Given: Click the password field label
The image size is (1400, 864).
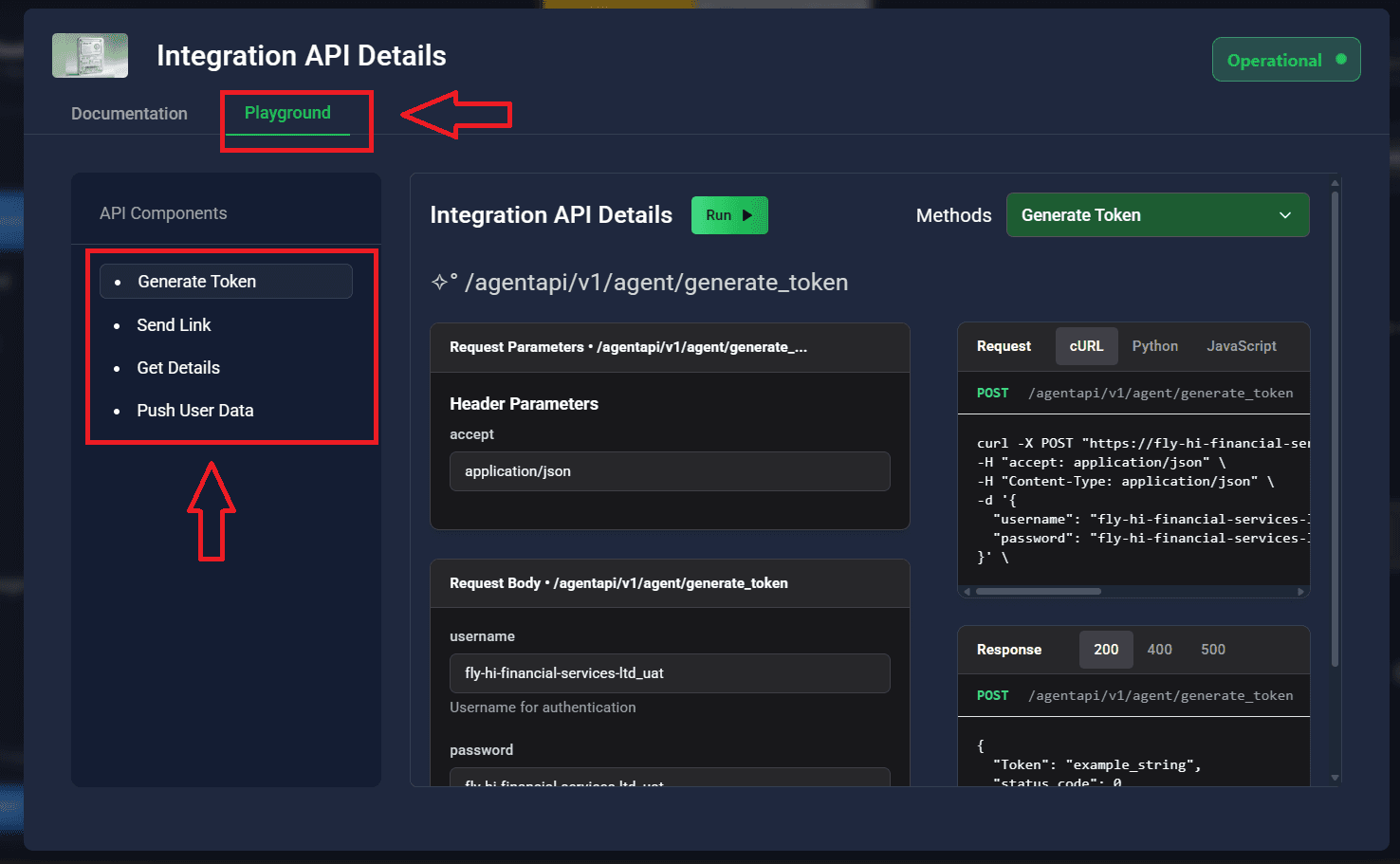Looking at the screenshot, I should coord(481,750).
